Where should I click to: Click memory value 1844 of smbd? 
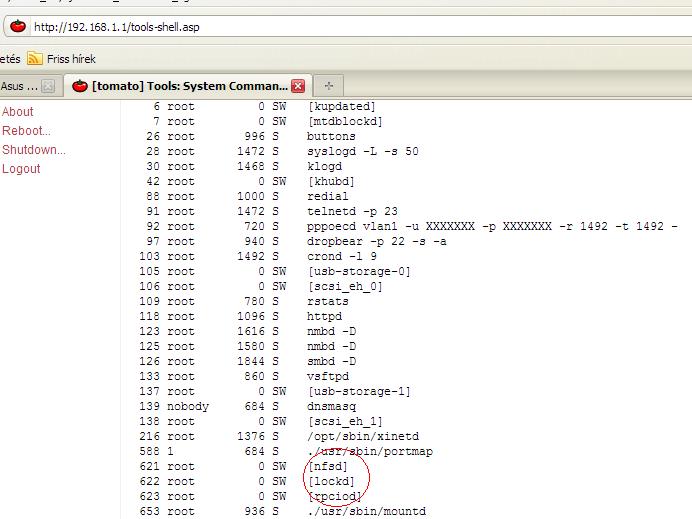pos(251,361)
